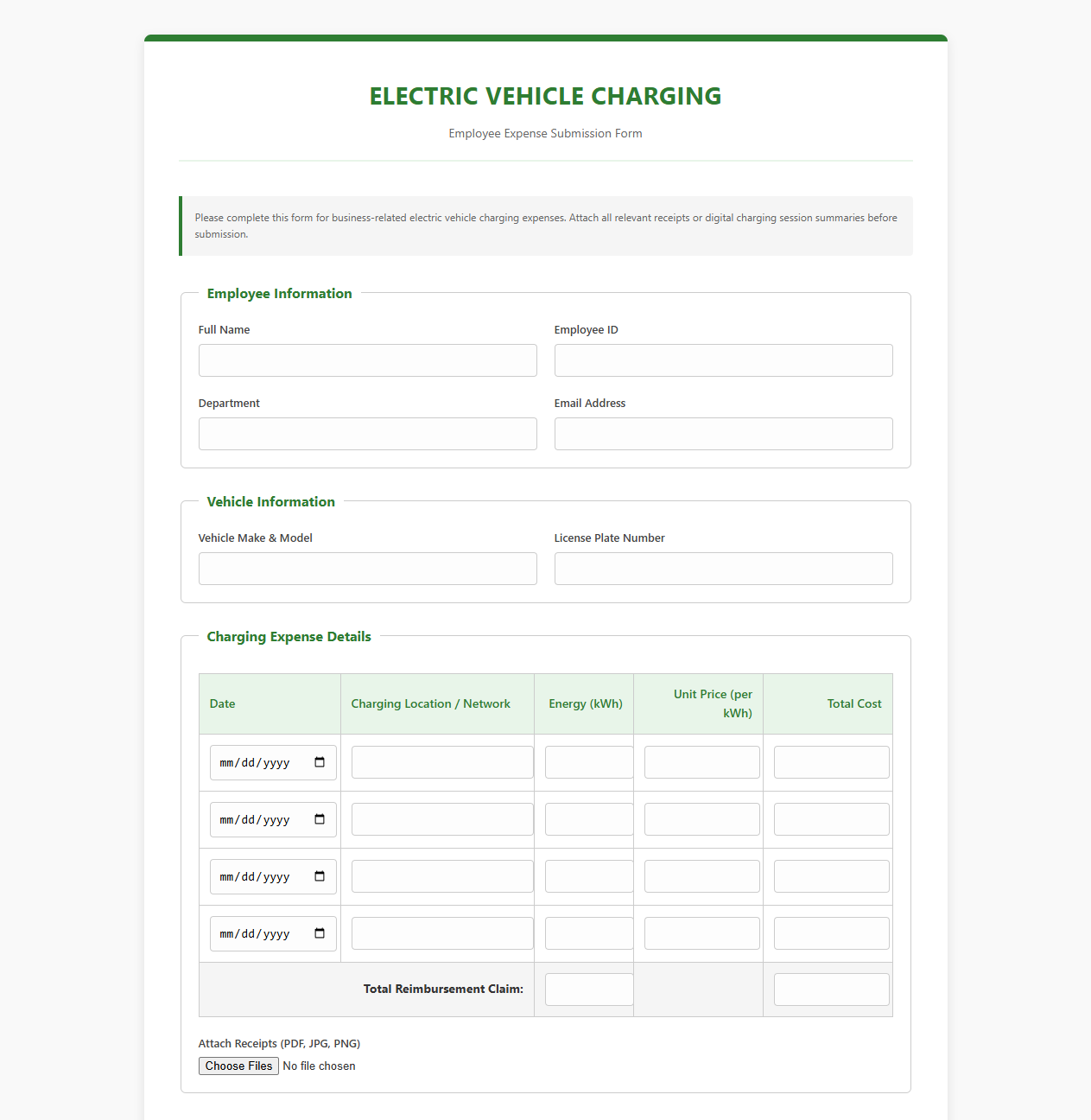
Task: Click the third row date field
Action: pos(273,876)
